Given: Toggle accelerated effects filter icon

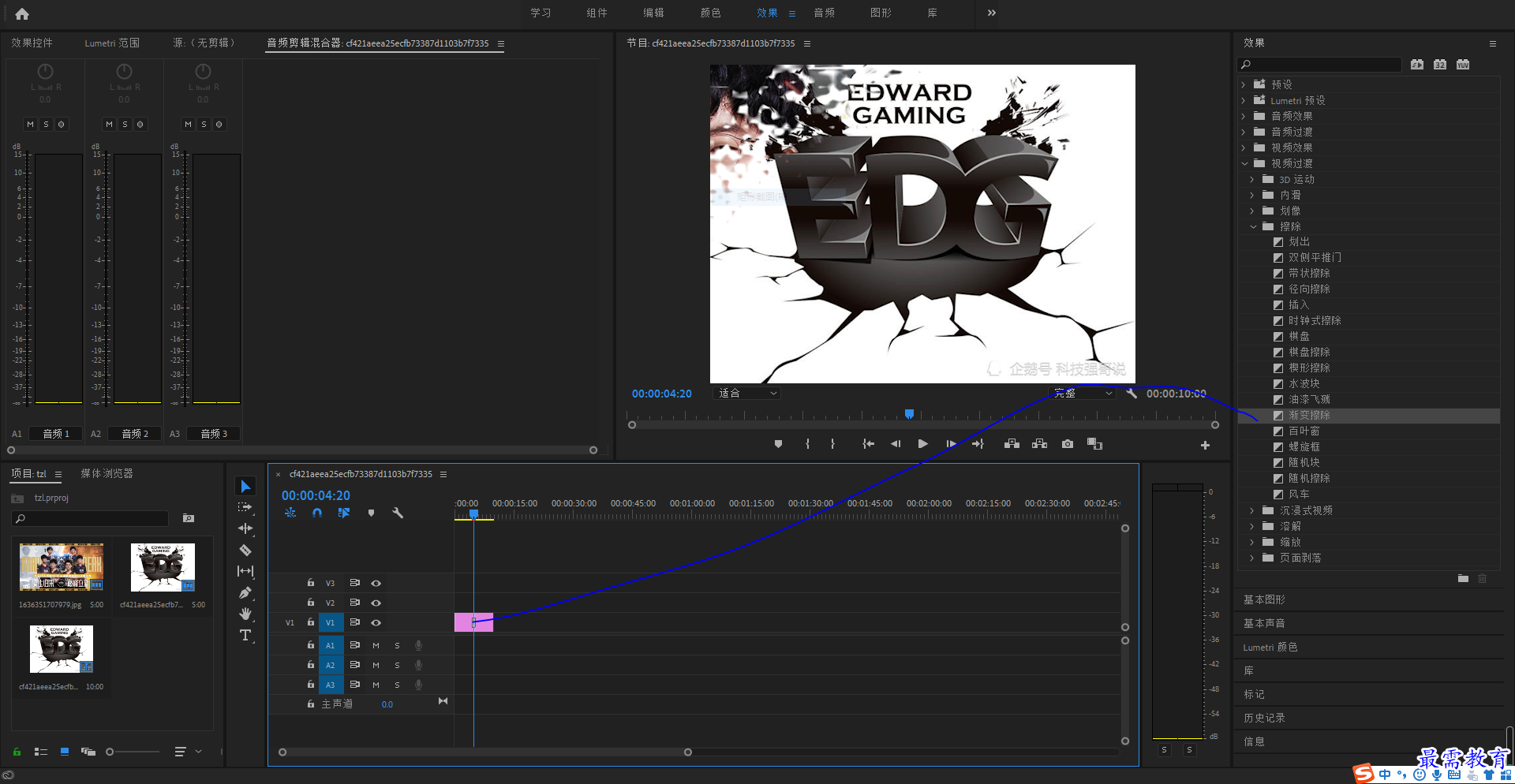Looking at the screenshot, I should [1417, 65].
